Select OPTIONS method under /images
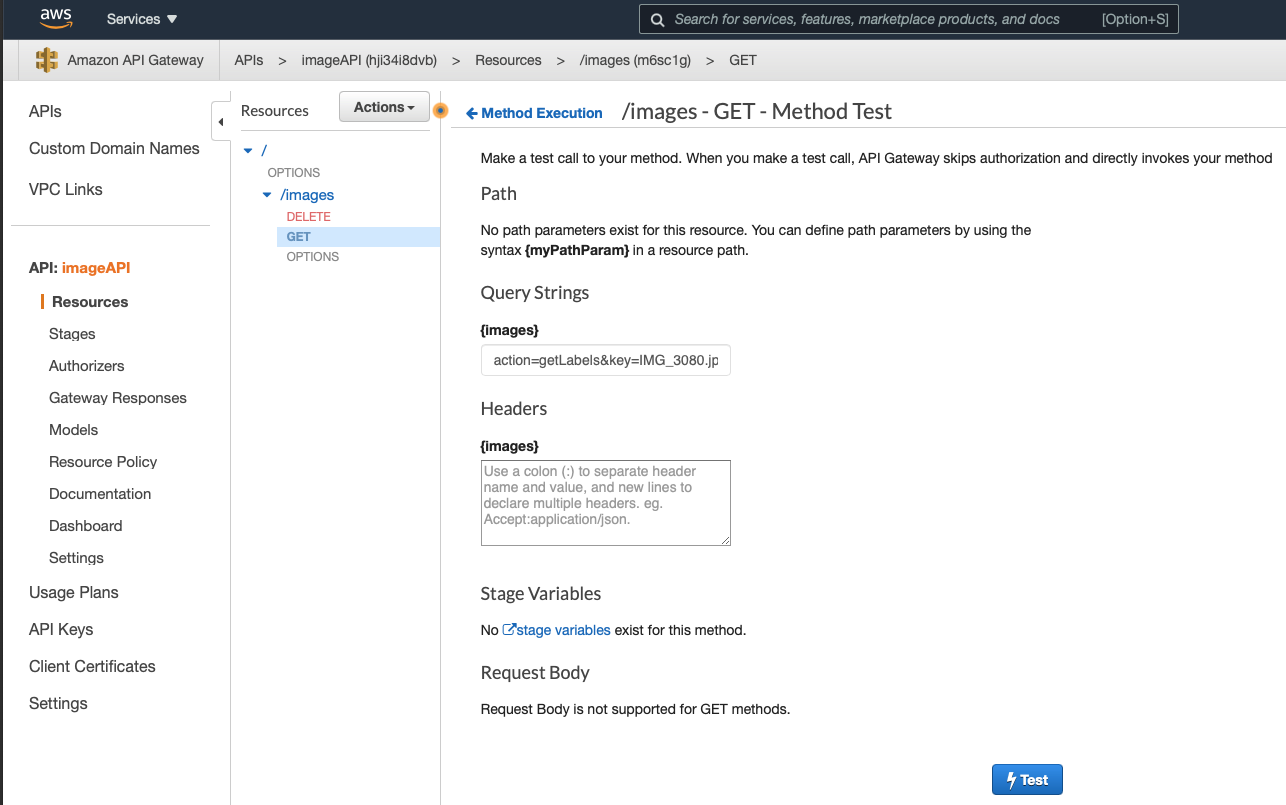This screenshot has height=805, width=1286. 313,257
